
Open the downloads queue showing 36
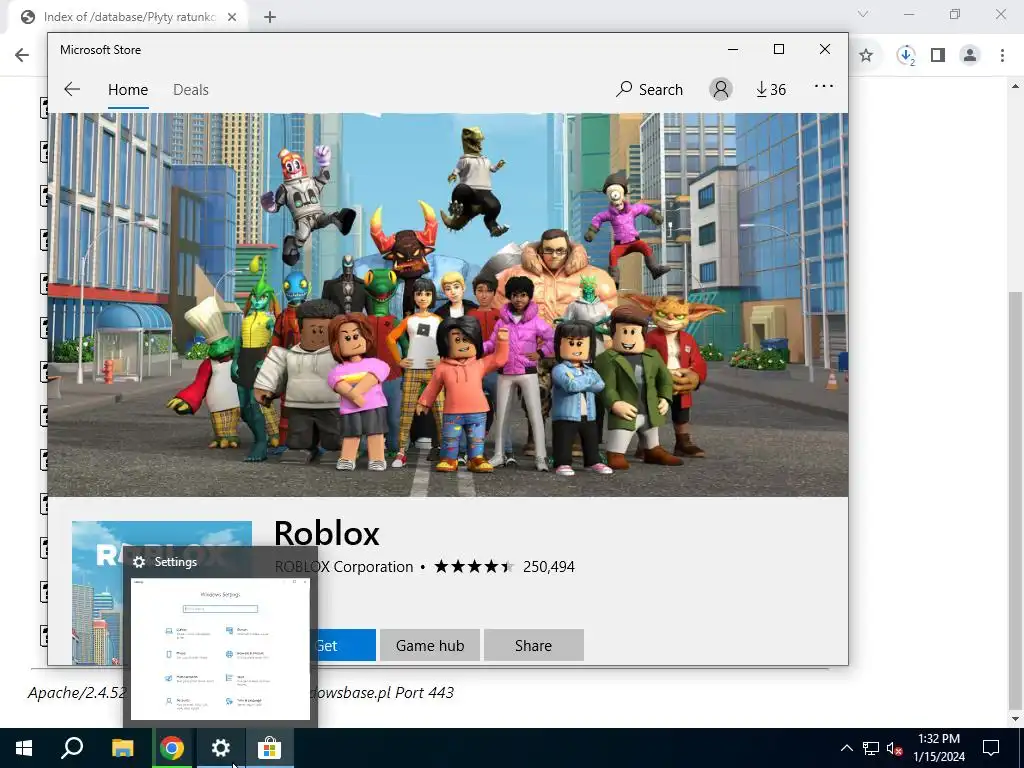click(x=771, y=89)
